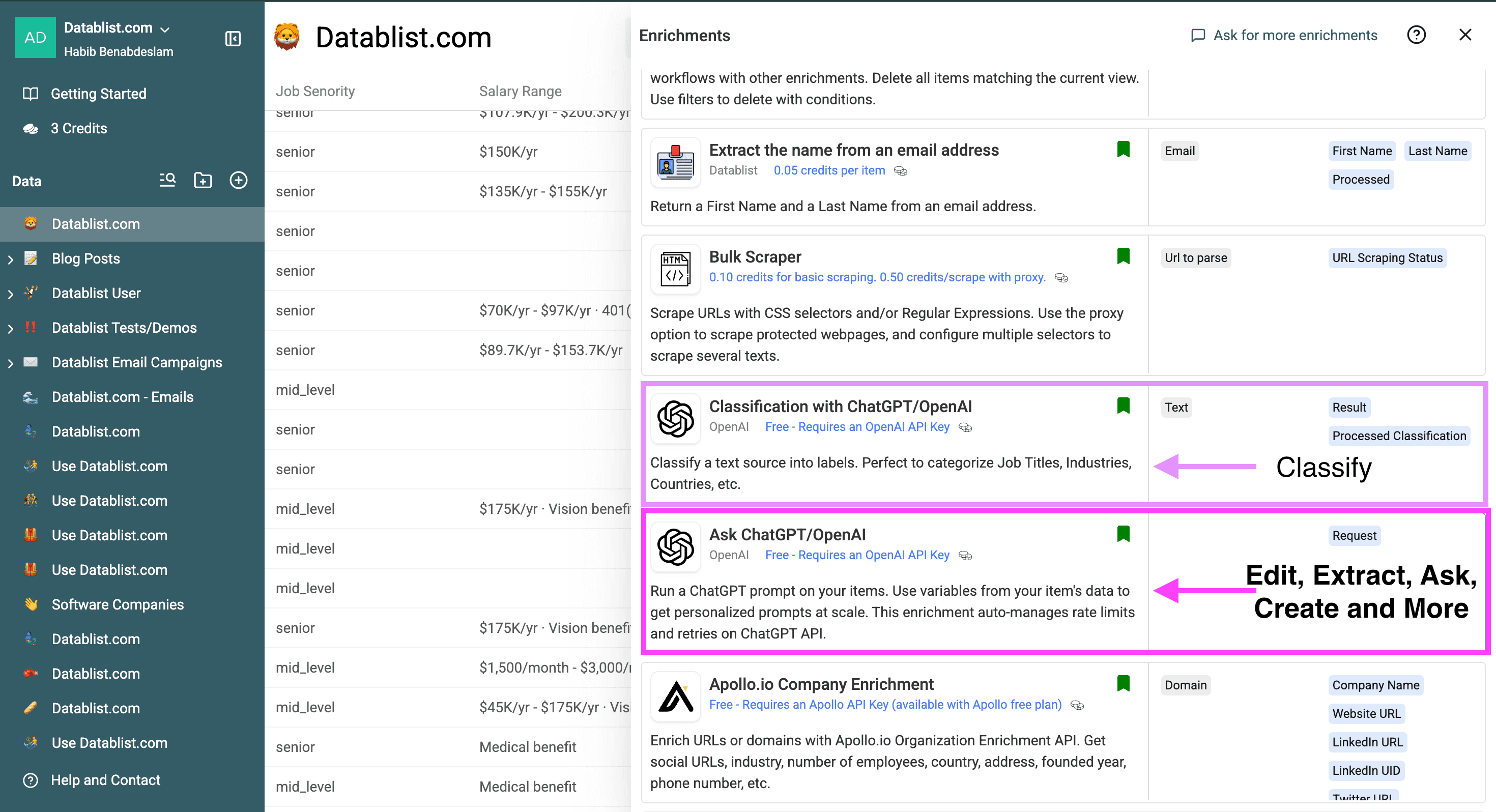
Task: Click the help question mark icon in Enrichments panel
Action: pos(1417,35)
